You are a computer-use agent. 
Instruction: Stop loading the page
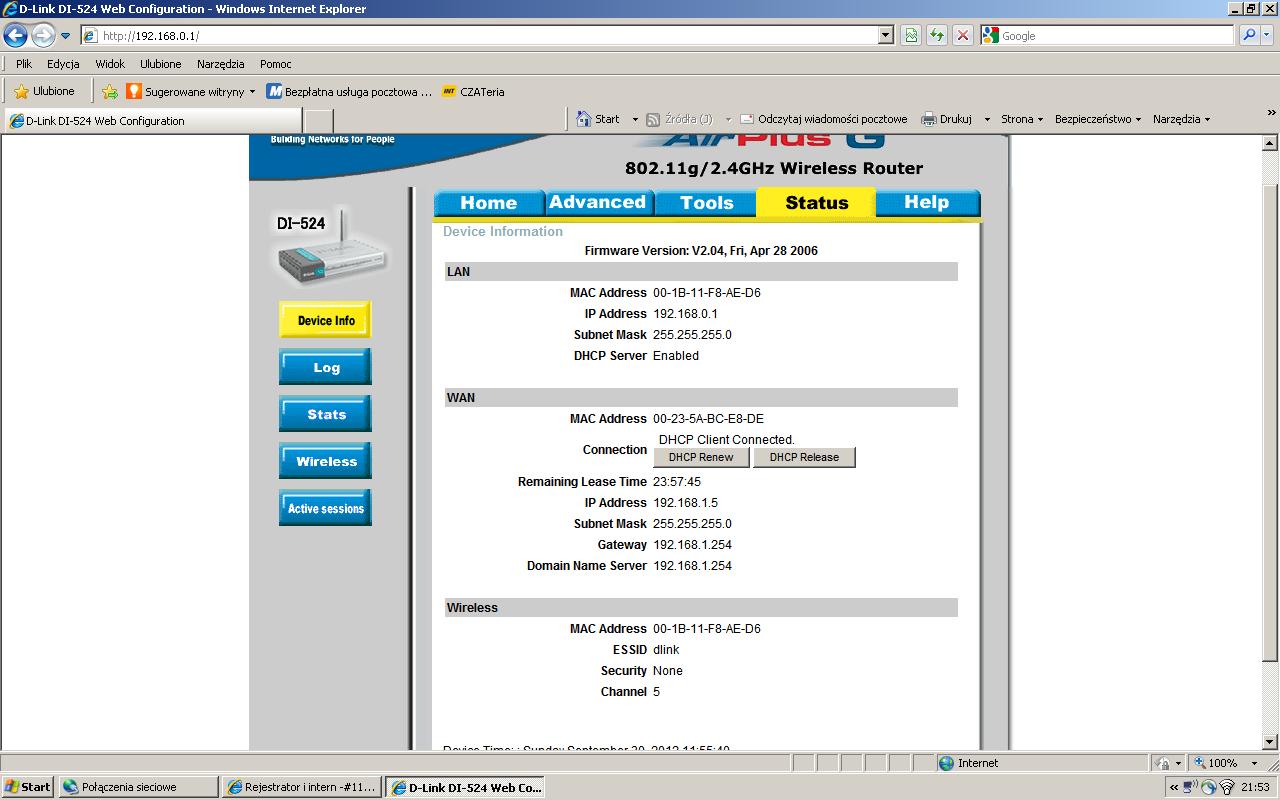coord(963,35)
